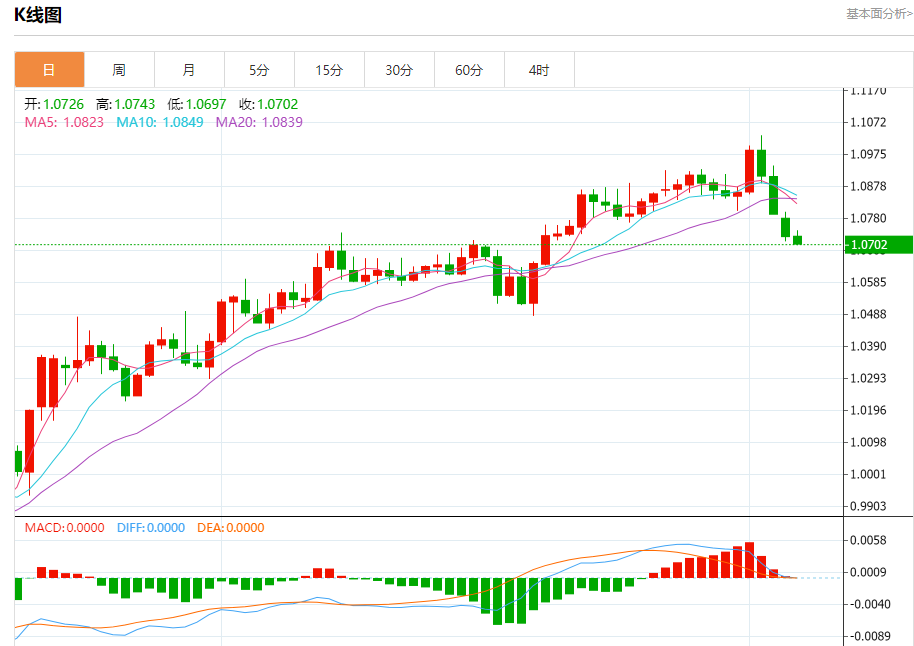Click the low price 1.0697
The height and width of the screenshot is (646, 914).
206,104
